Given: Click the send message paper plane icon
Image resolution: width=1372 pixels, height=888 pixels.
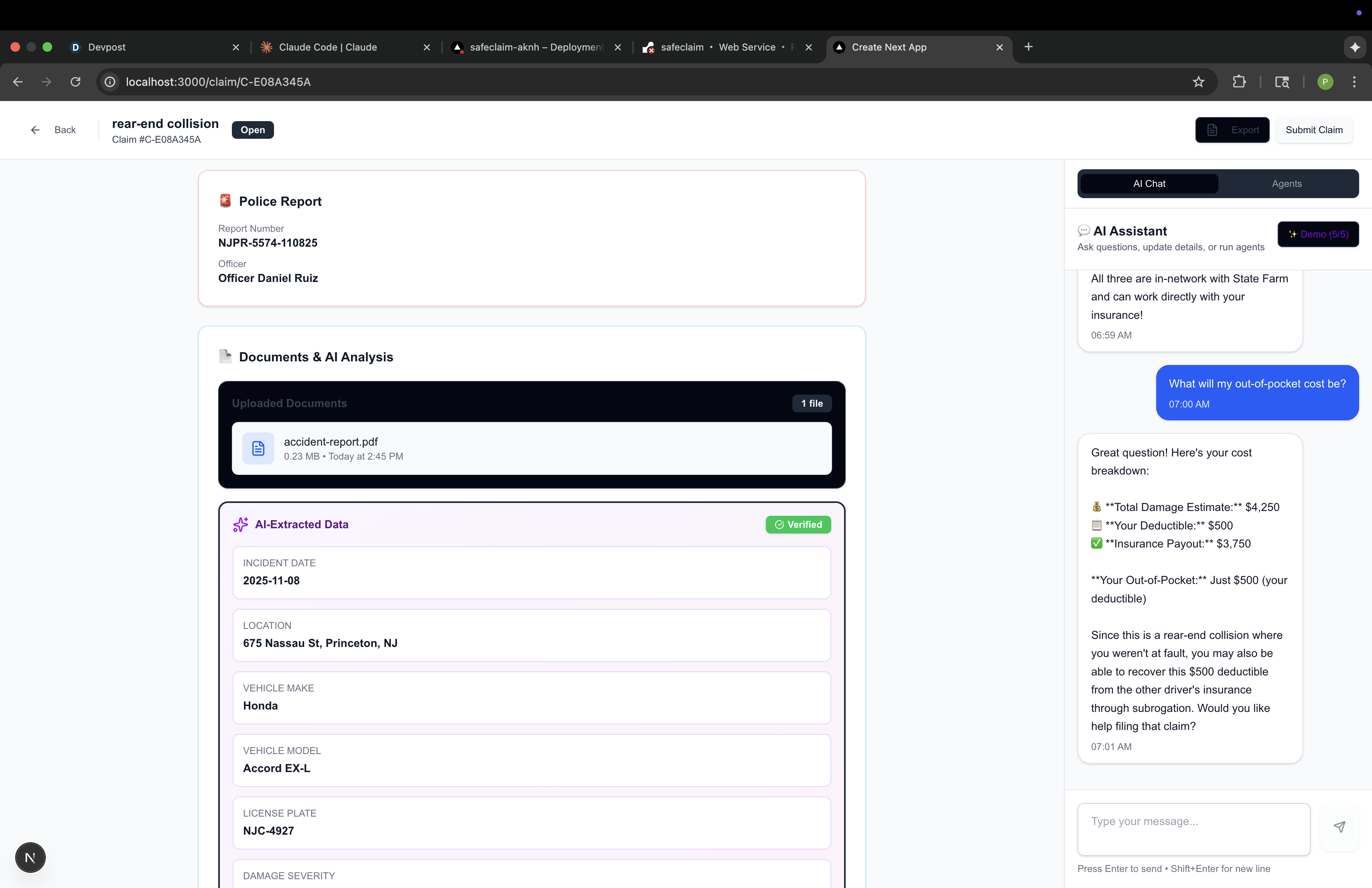Looking at the screenshot, I should coord(1339,827).
